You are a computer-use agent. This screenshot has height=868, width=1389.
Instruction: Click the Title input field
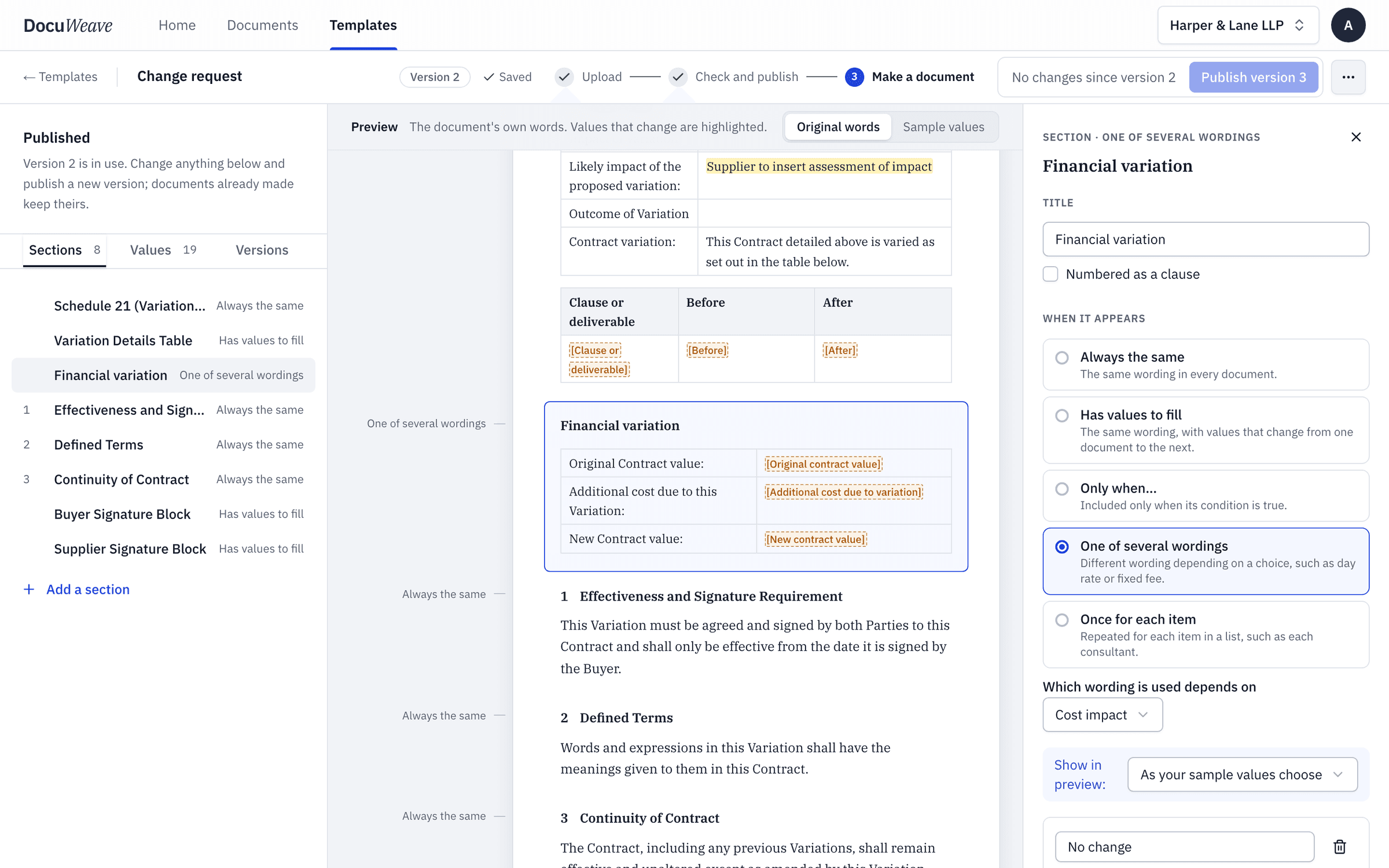[x=1206, y=239]
